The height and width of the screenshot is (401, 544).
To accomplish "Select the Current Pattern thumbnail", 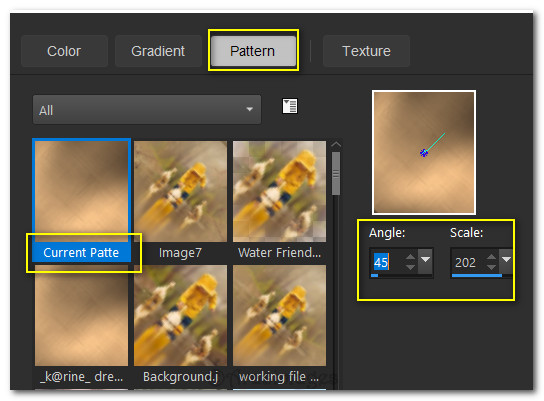I will pyautogui.click(x=82, y=200).
